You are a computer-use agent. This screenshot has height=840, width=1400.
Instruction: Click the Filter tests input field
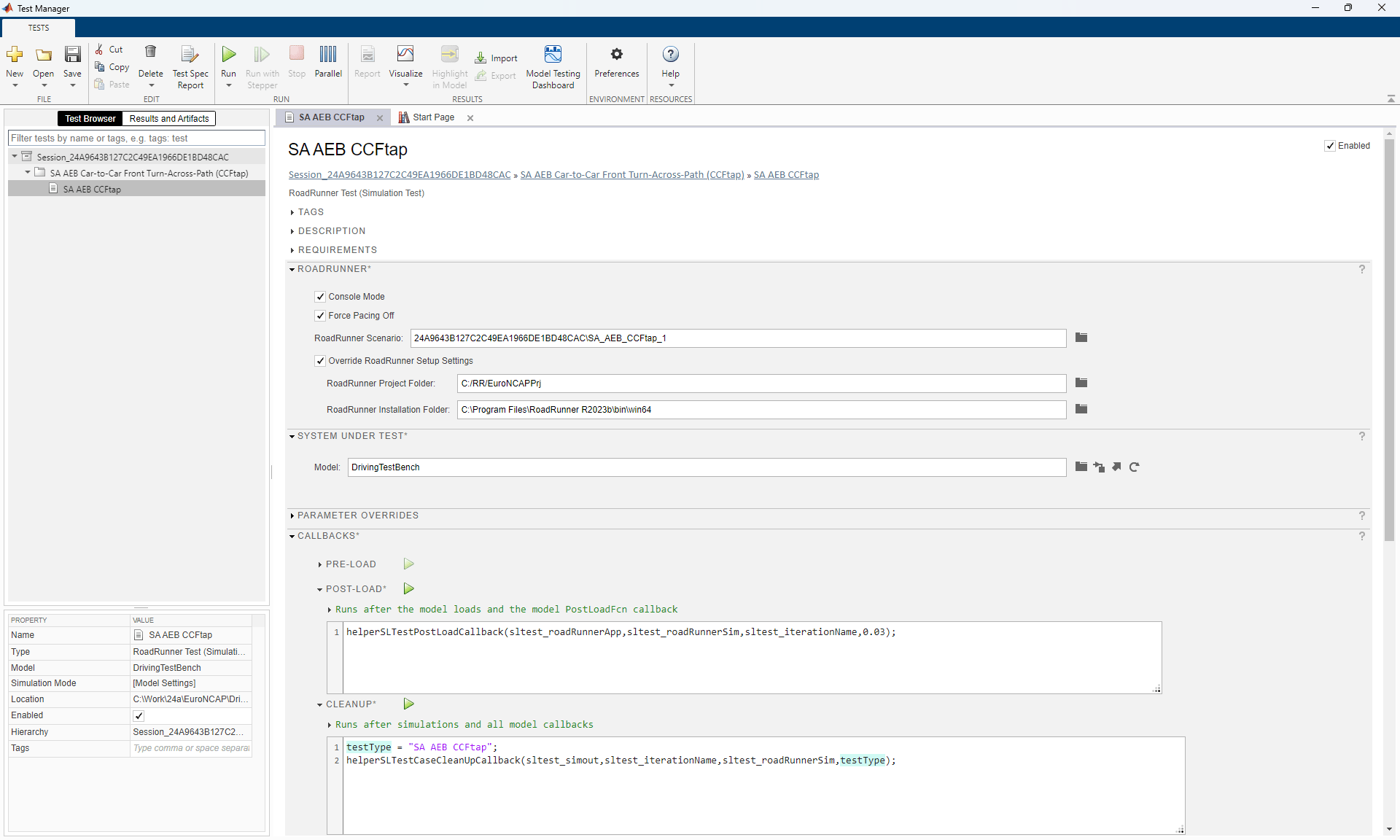136,139
